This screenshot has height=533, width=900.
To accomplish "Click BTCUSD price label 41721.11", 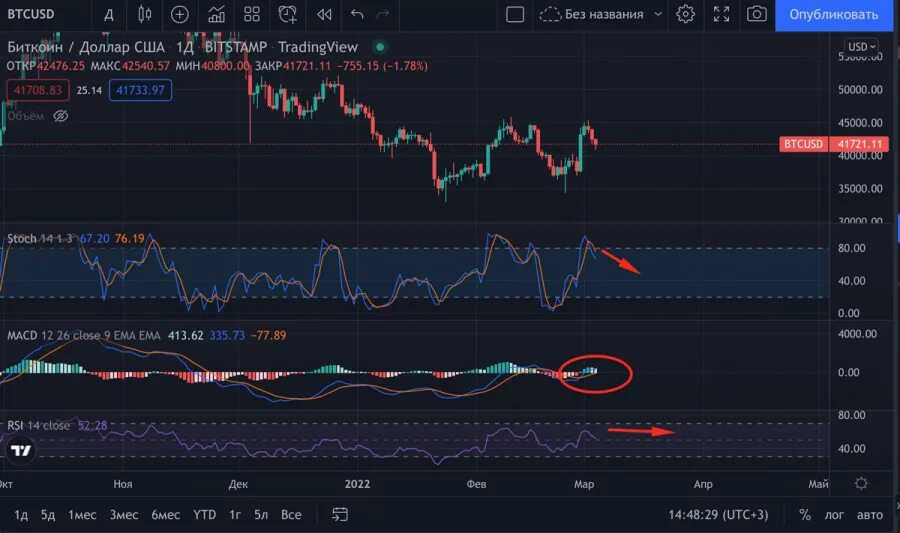I will (834, 144).
